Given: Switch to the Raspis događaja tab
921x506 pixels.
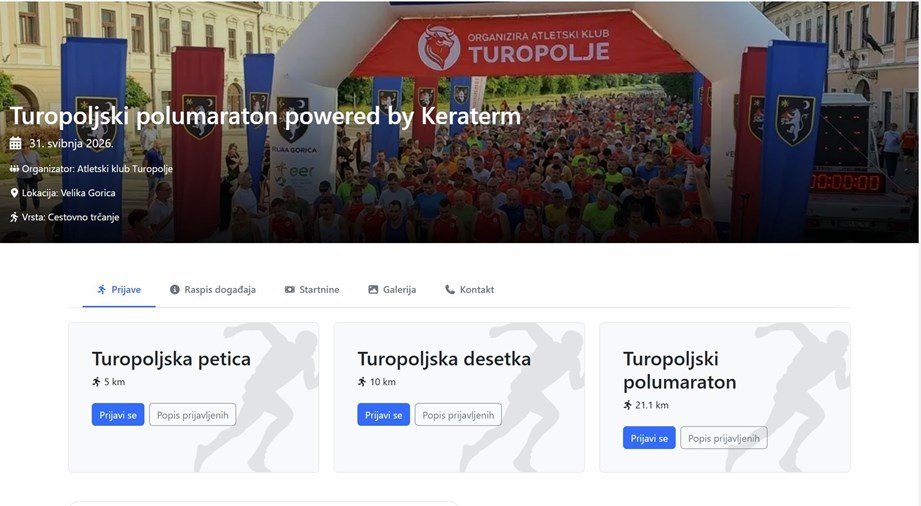Looking at the screenshot, I should (213, 290).
